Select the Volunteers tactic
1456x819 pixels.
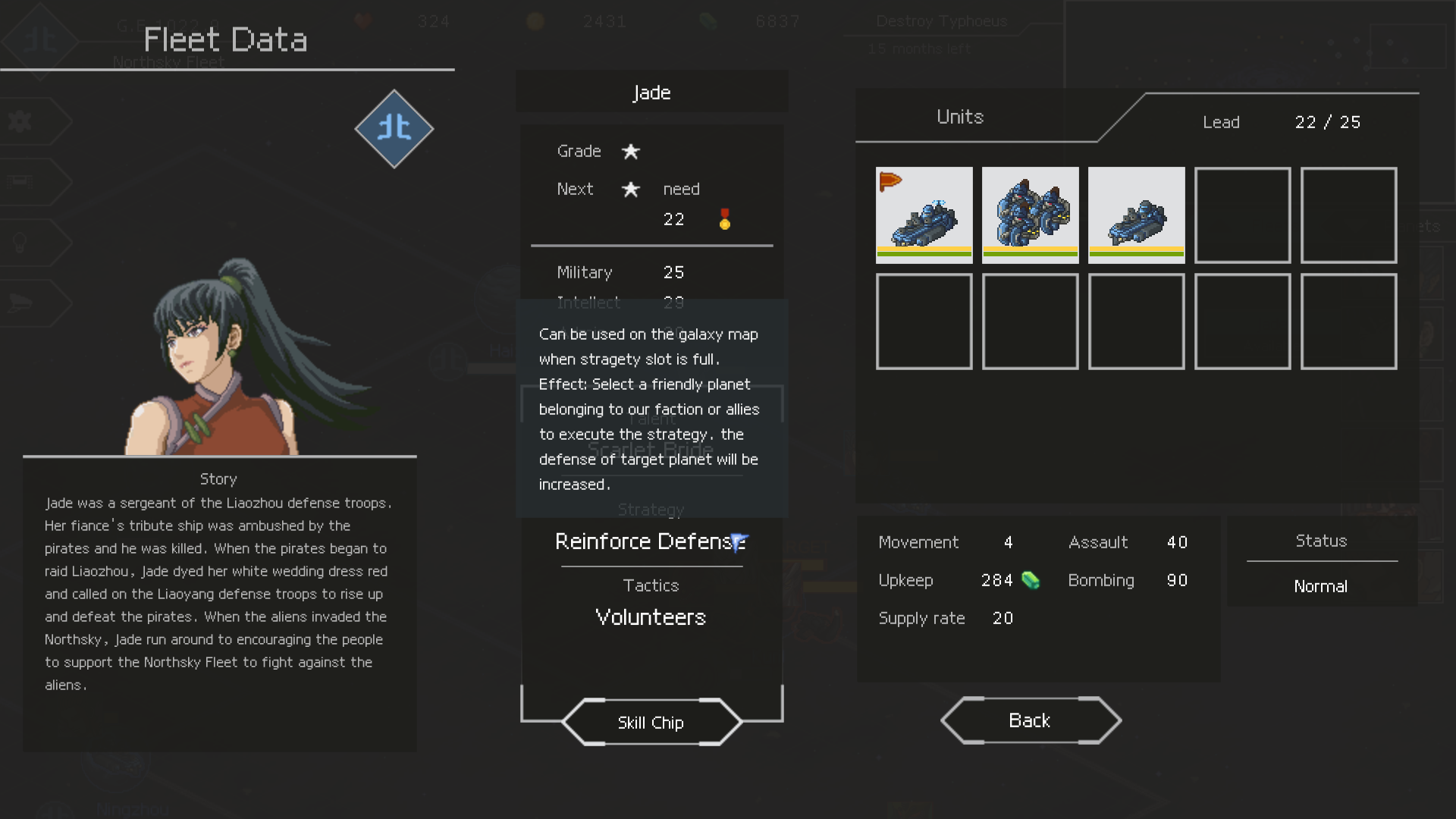point(651,617)
